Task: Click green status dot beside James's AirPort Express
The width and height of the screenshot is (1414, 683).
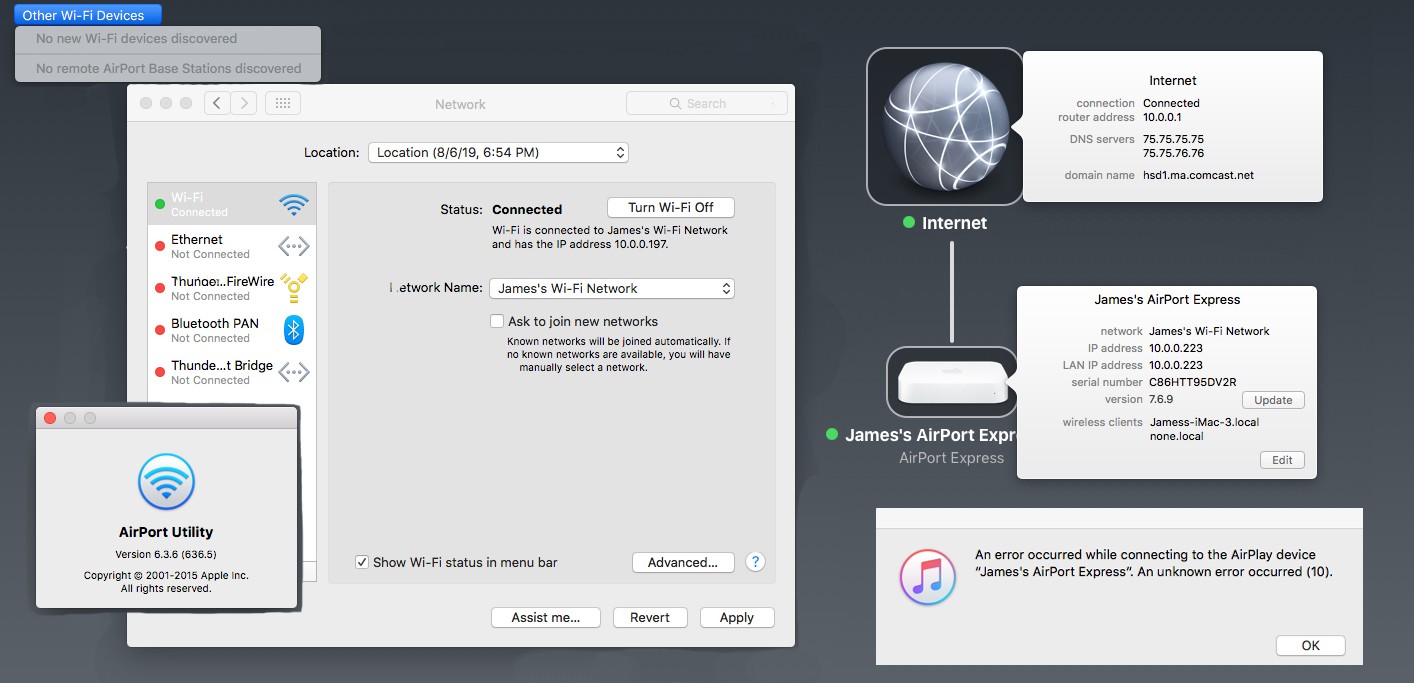Action: click(832, 435)
